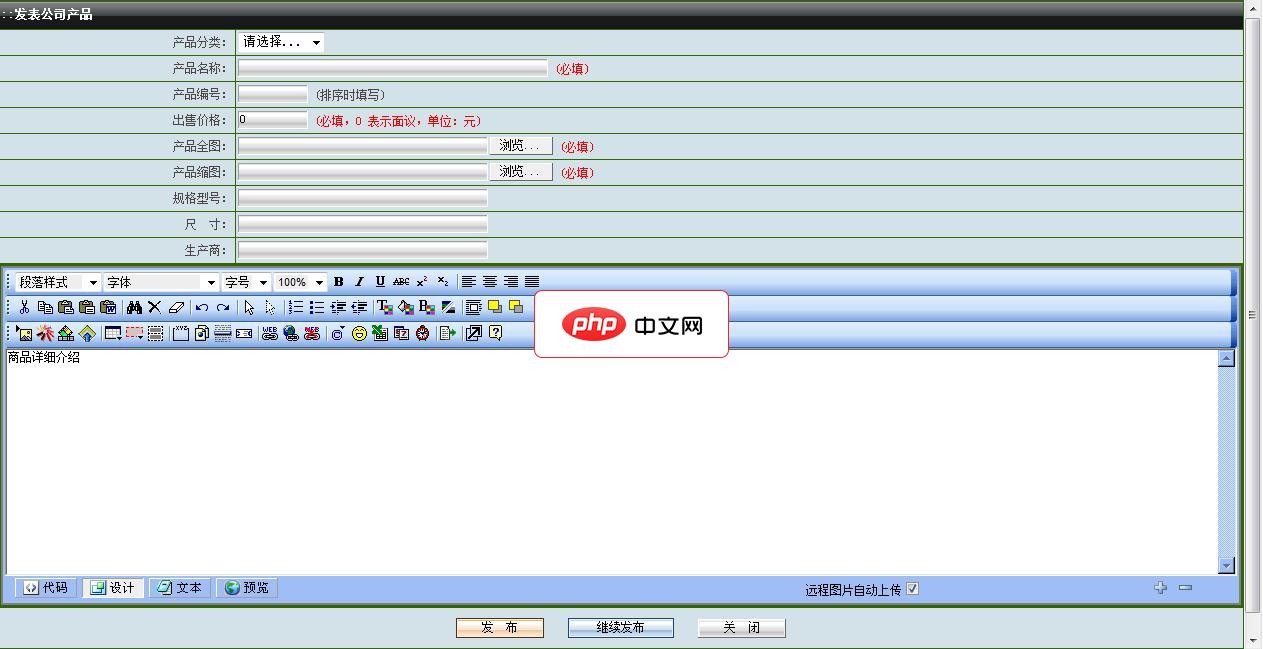Toggle bold formatting in the editor
This screenshot has width=1263, height=649.
point(338,281)
